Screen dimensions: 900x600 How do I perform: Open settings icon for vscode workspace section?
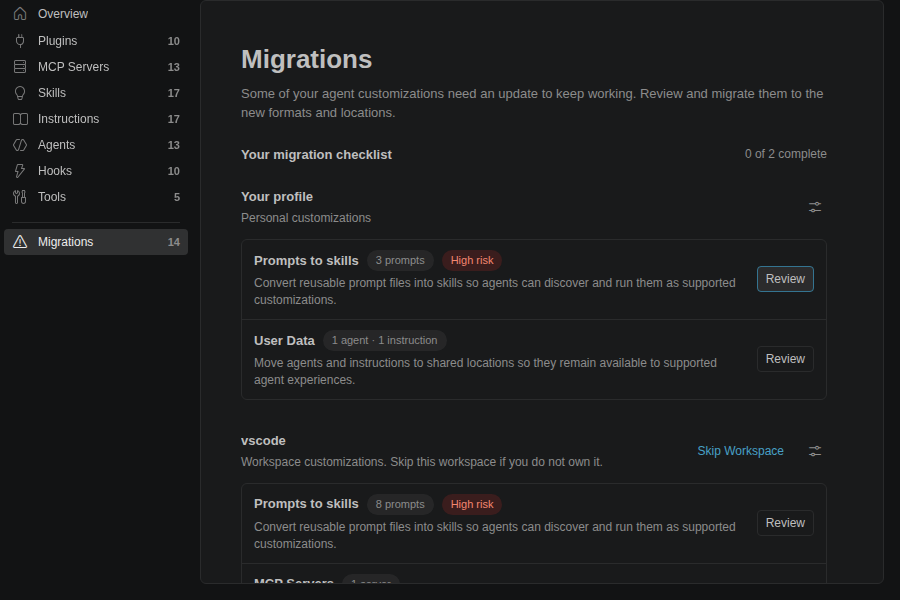tap(814, 451)
